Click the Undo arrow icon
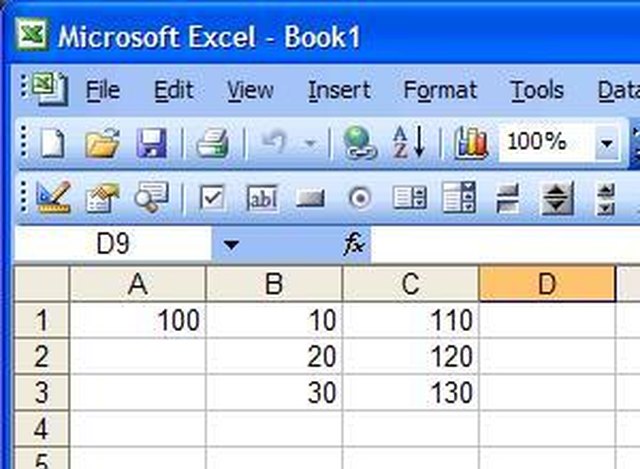The height and width of the screenshot is (469, 640). pyautogui.click(x=273, y=142)
